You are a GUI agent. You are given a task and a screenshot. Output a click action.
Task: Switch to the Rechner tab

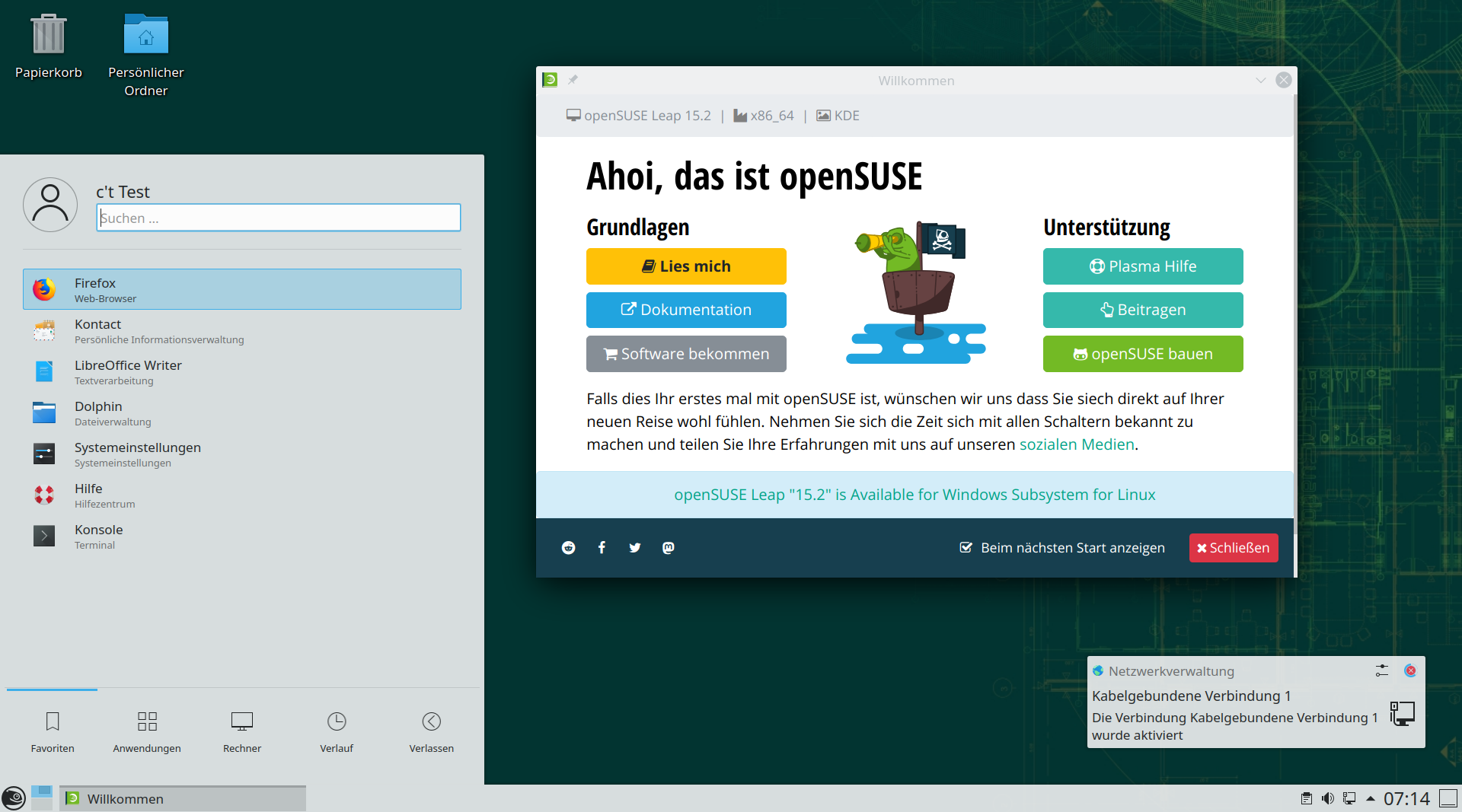pyautogui.click(x=242, y=731)
